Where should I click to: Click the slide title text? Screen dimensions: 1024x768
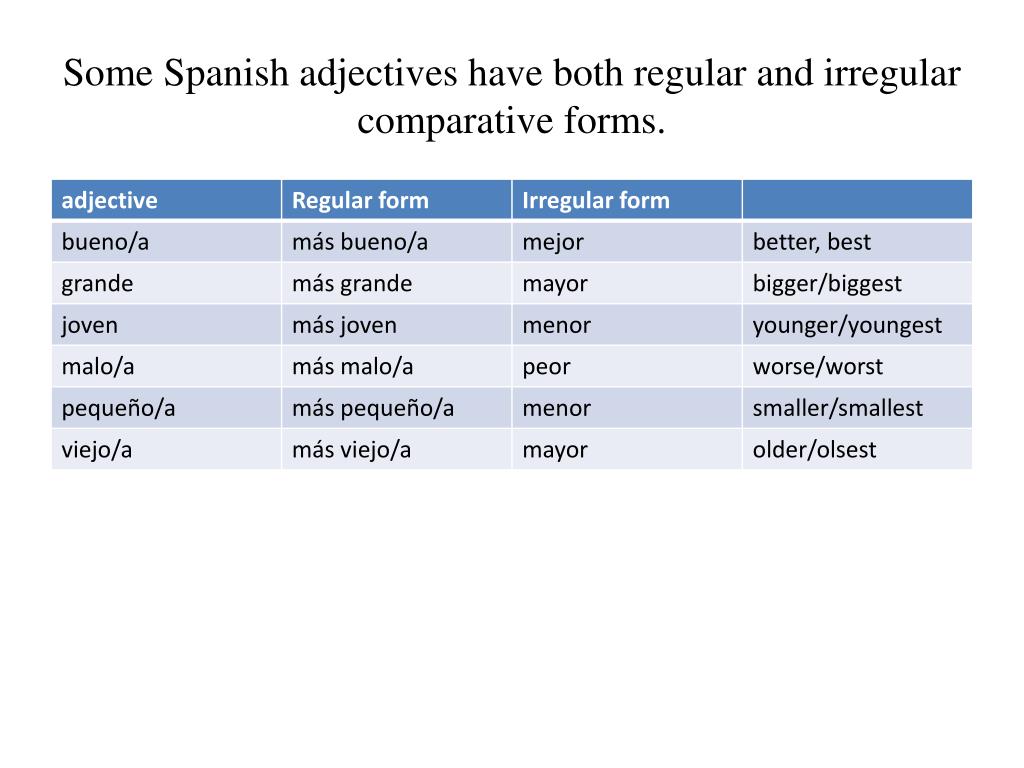point(511,96)
